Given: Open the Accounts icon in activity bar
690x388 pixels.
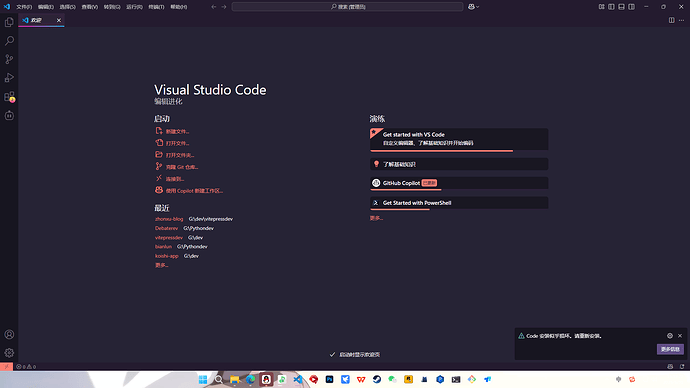Looking at the screenshot, I should pos(9,334).
